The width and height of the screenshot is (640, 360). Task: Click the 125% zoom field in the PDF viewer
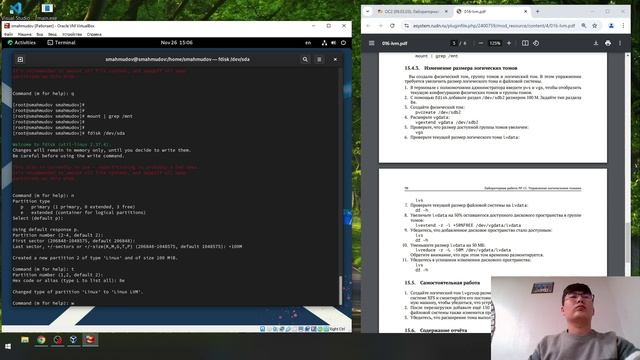[x=495, y=43]
